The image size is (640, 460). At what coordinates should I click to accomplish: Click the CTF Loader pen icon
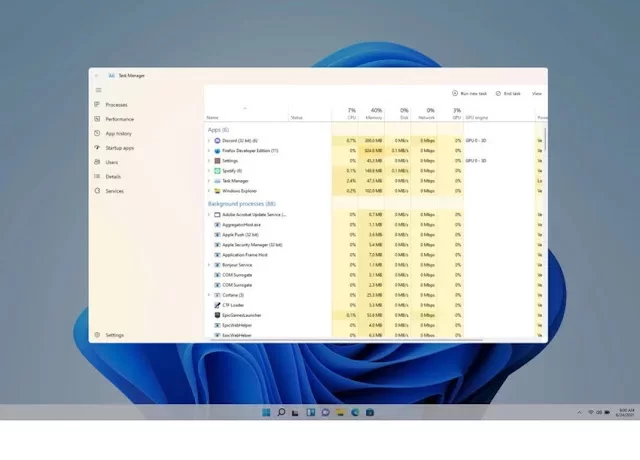tap(217, 305)
